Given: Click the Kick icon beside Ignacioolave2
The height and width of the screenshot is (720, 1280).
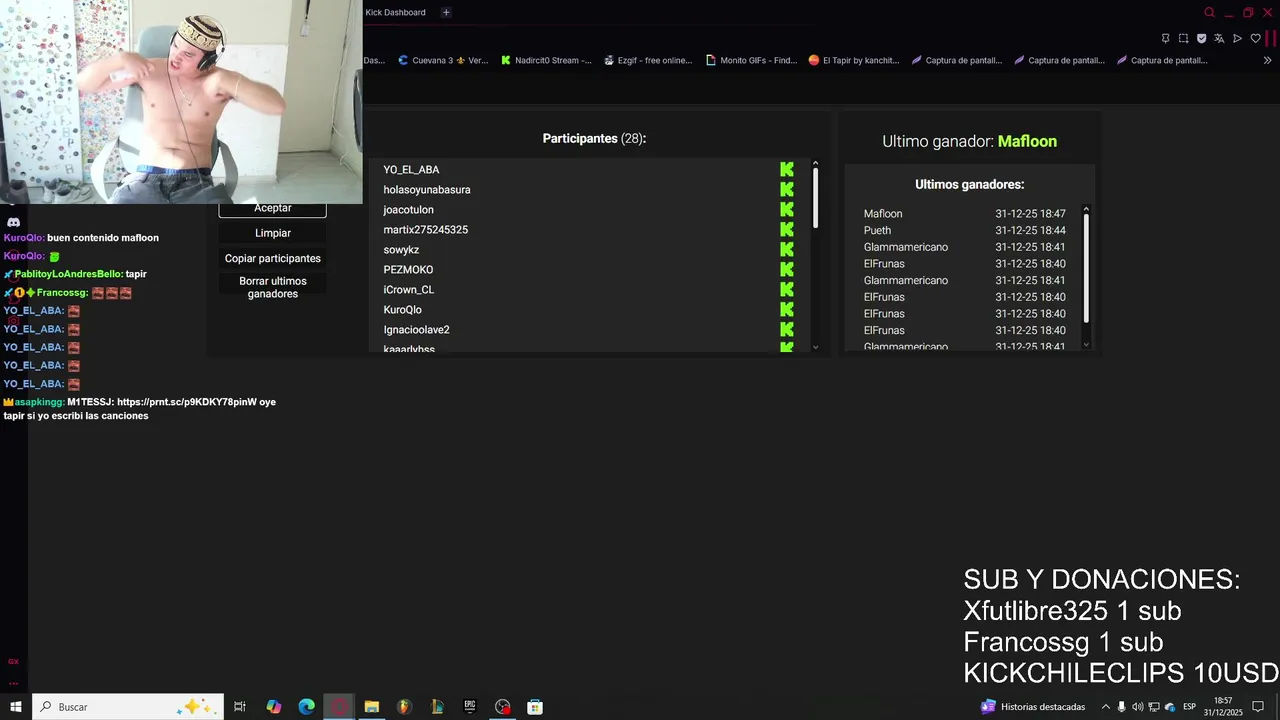Looking at the screenshot, I should [787, 330].
